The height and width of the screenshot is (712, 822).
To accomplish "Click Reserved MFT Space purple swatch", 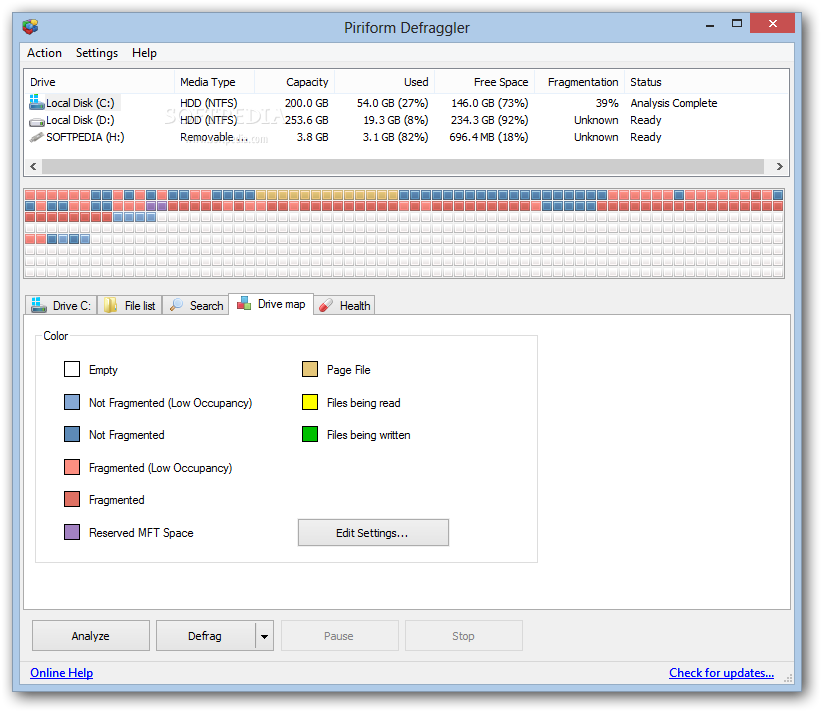I will pos(72,532).
